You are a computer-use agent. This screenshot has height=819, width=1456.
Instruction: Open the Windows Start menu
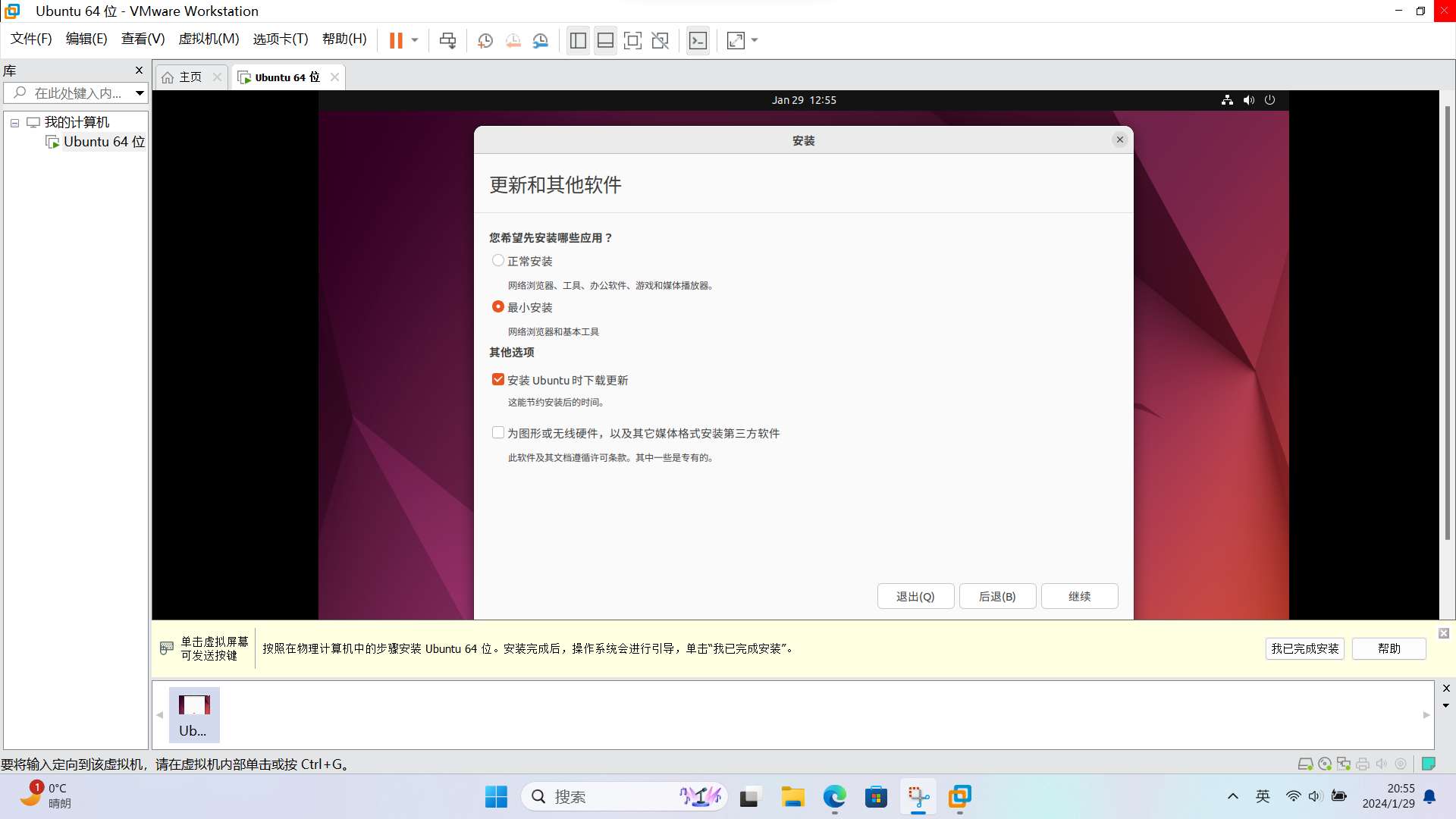496,797
